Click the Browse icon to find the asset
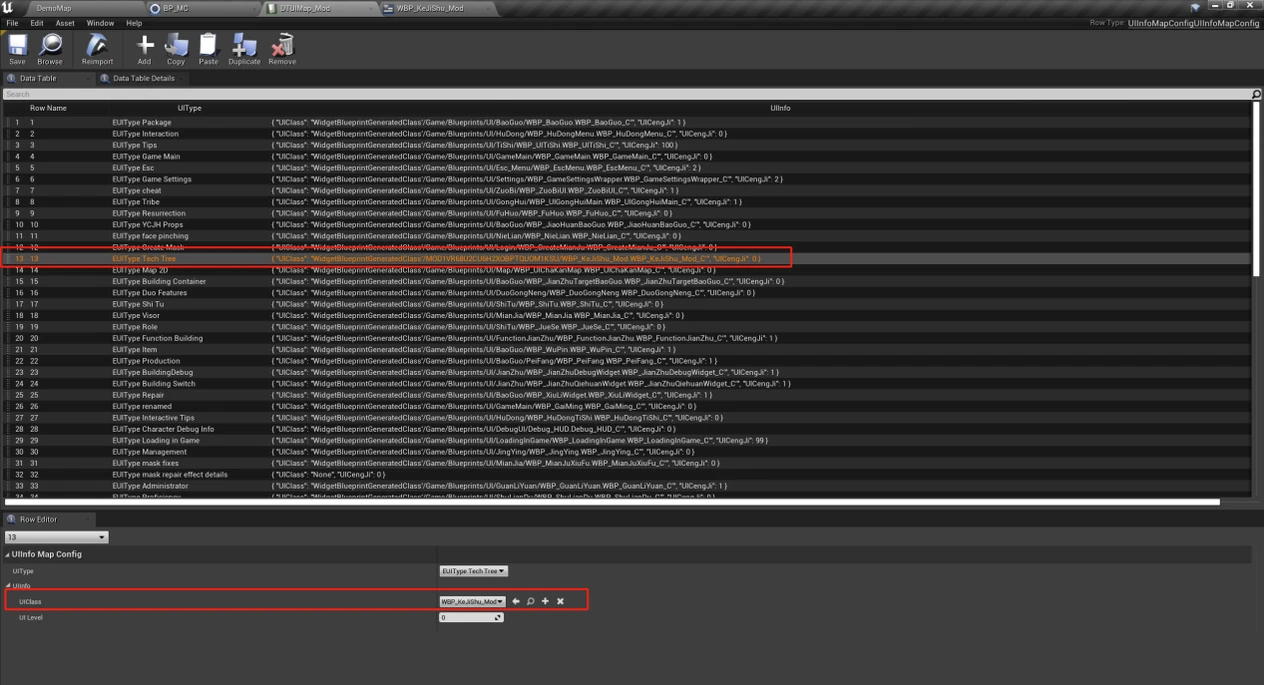 (49, 47)
